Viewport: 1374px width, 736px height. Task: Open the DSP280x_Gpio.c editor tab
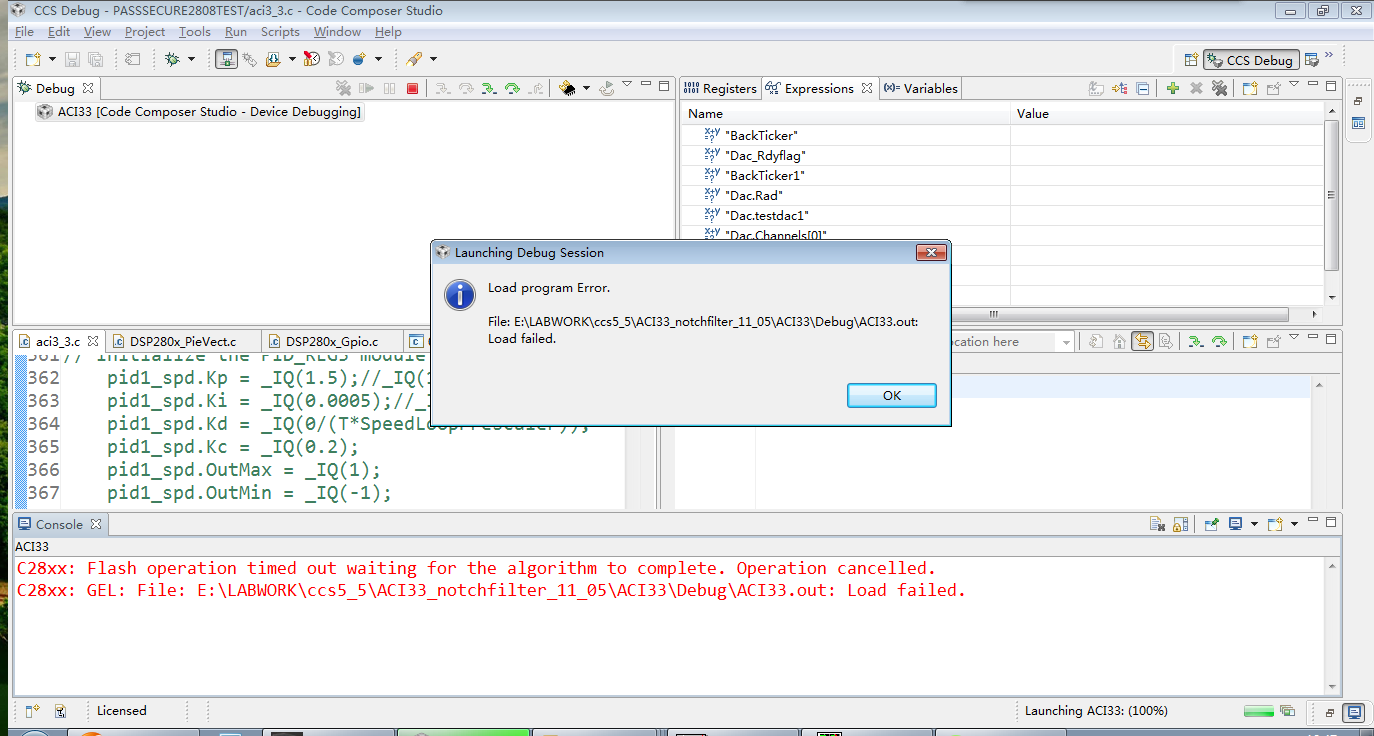334,341
